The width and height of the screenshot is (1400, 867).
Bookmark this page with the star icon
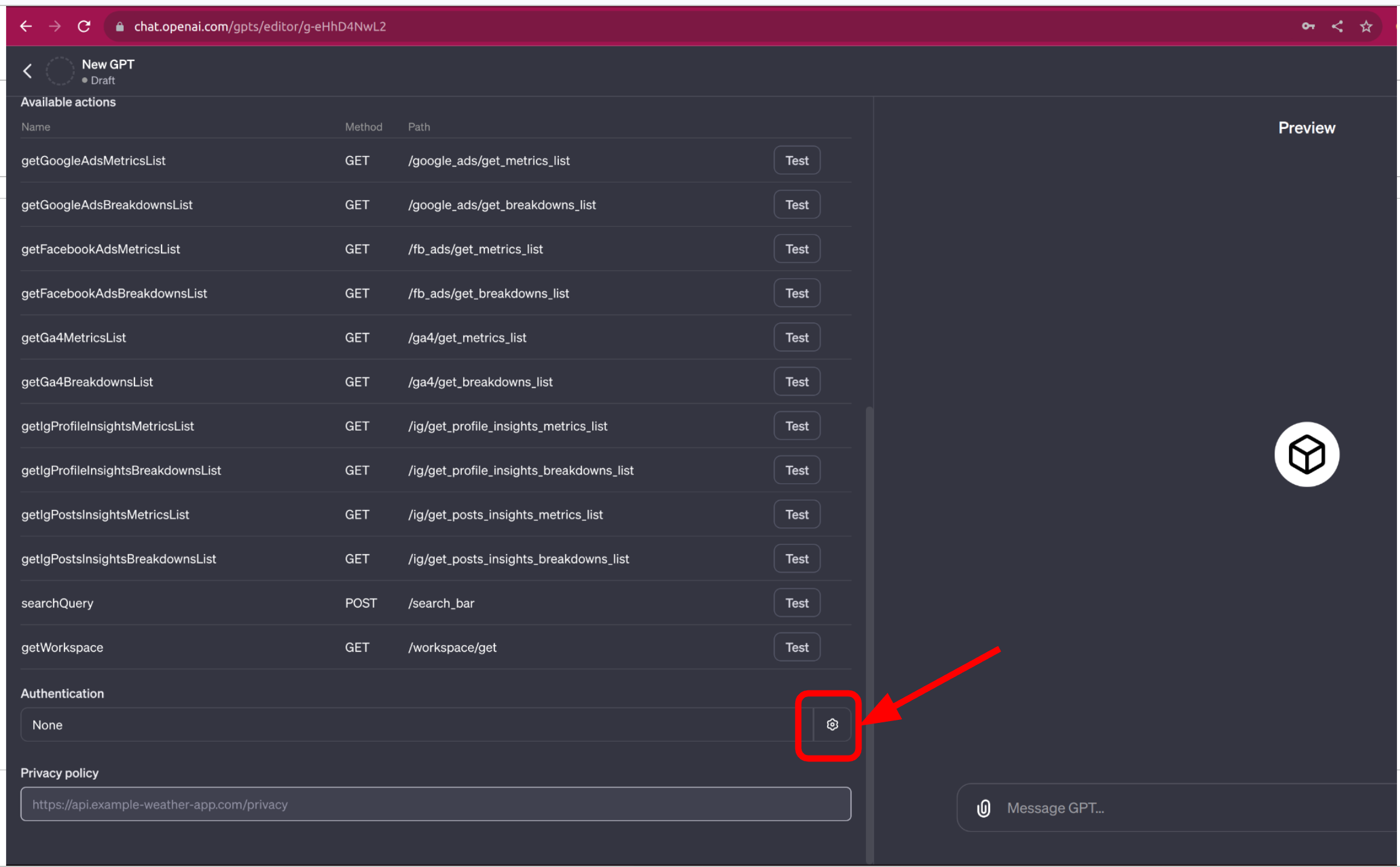[1366, 26]
